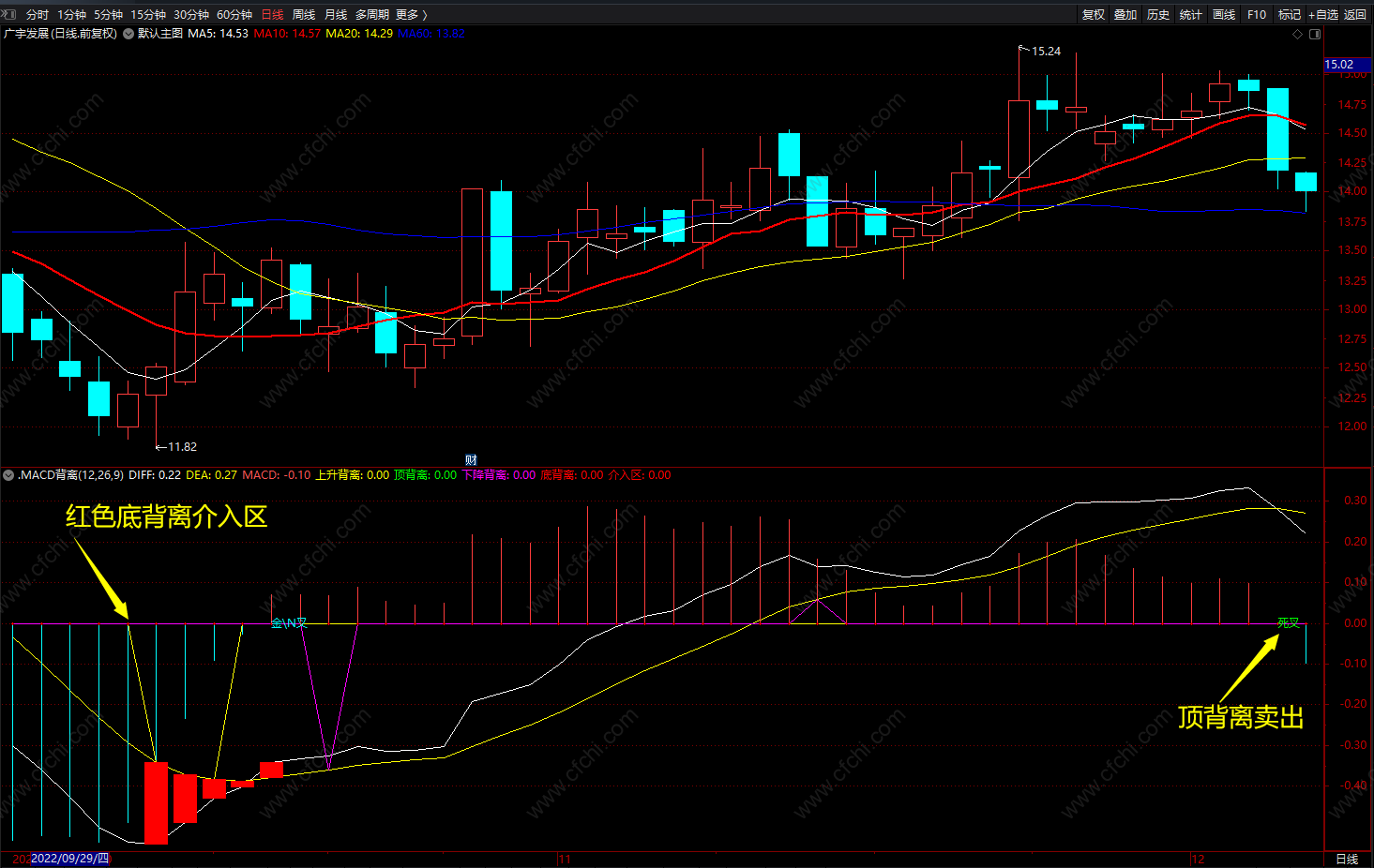Click the 11.82 low price label
This screenshot has width=1374, height=868.
[182, 447]
